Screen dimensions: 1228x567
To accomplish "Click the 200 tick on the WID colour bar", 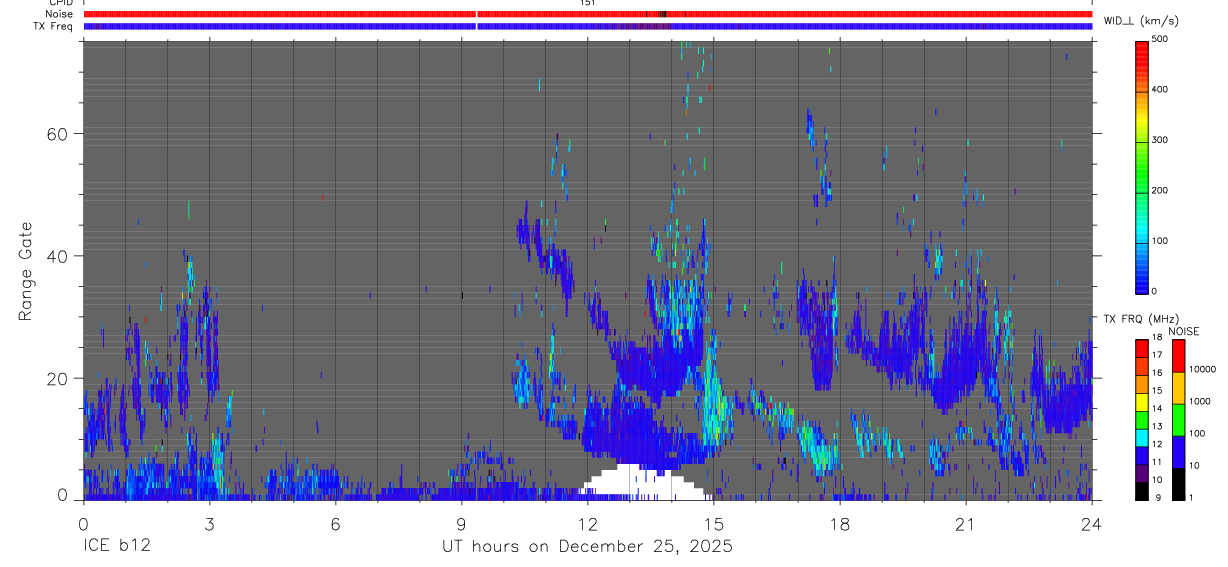I will click(x=1160, y=190).
